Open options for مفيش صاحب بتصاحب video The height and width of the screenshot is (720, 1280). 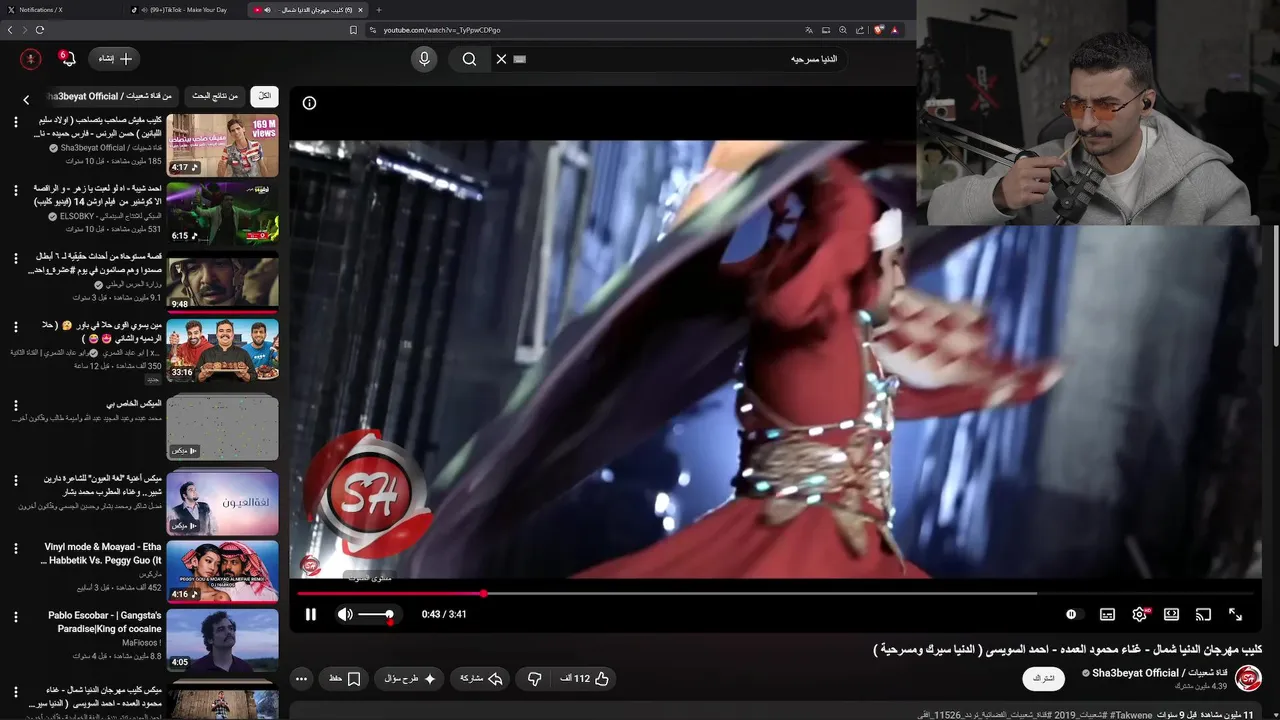(x=16, y=121)
